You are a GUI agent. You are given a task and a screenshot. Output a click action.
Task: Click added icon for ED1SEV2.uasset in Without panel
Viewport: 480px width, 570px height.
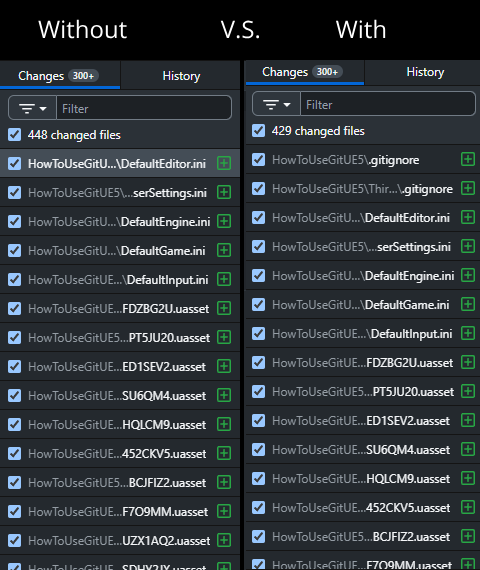point(224,366)
